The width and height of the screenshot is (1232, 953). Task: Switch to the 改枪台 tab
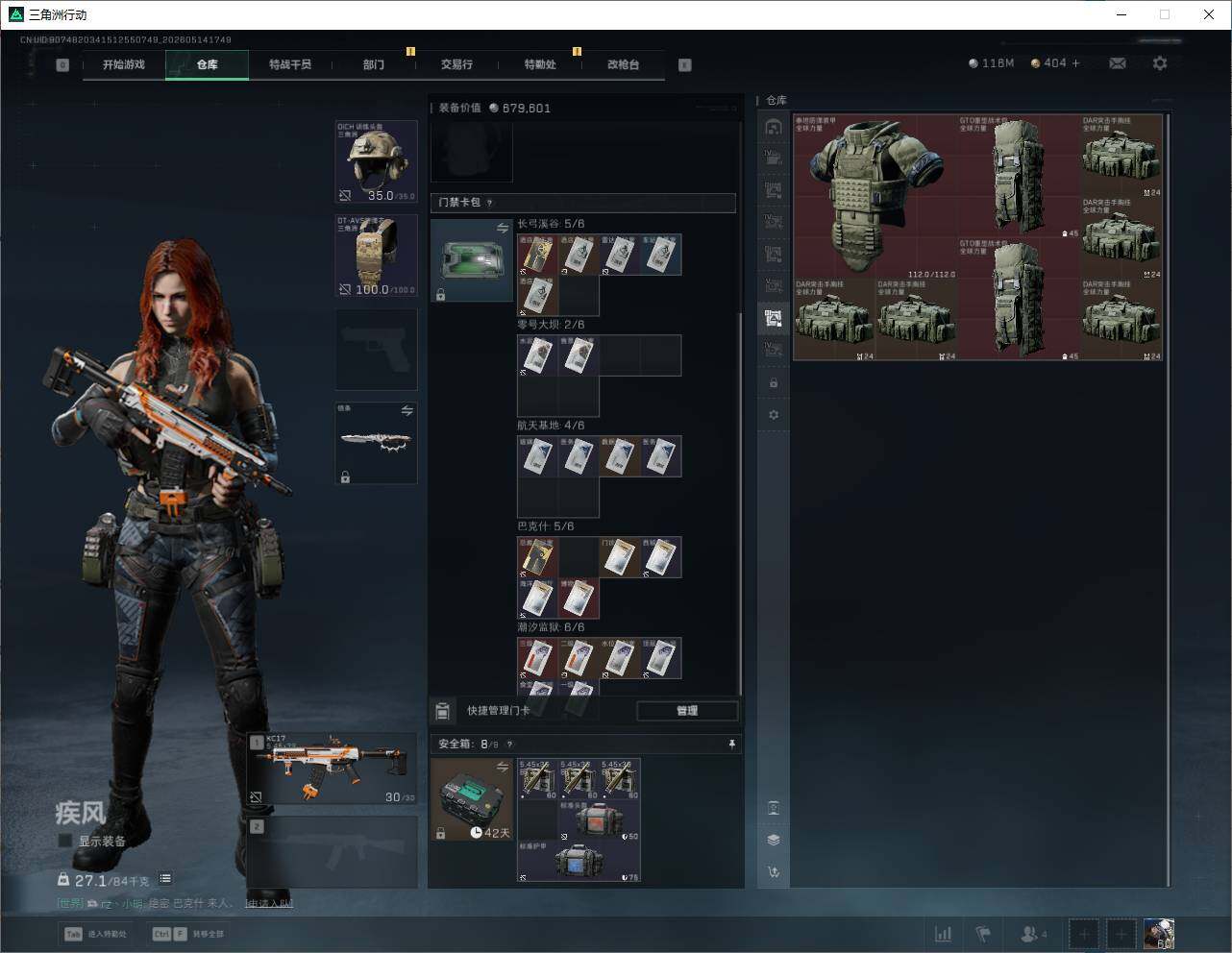click(x=623, y=64)
